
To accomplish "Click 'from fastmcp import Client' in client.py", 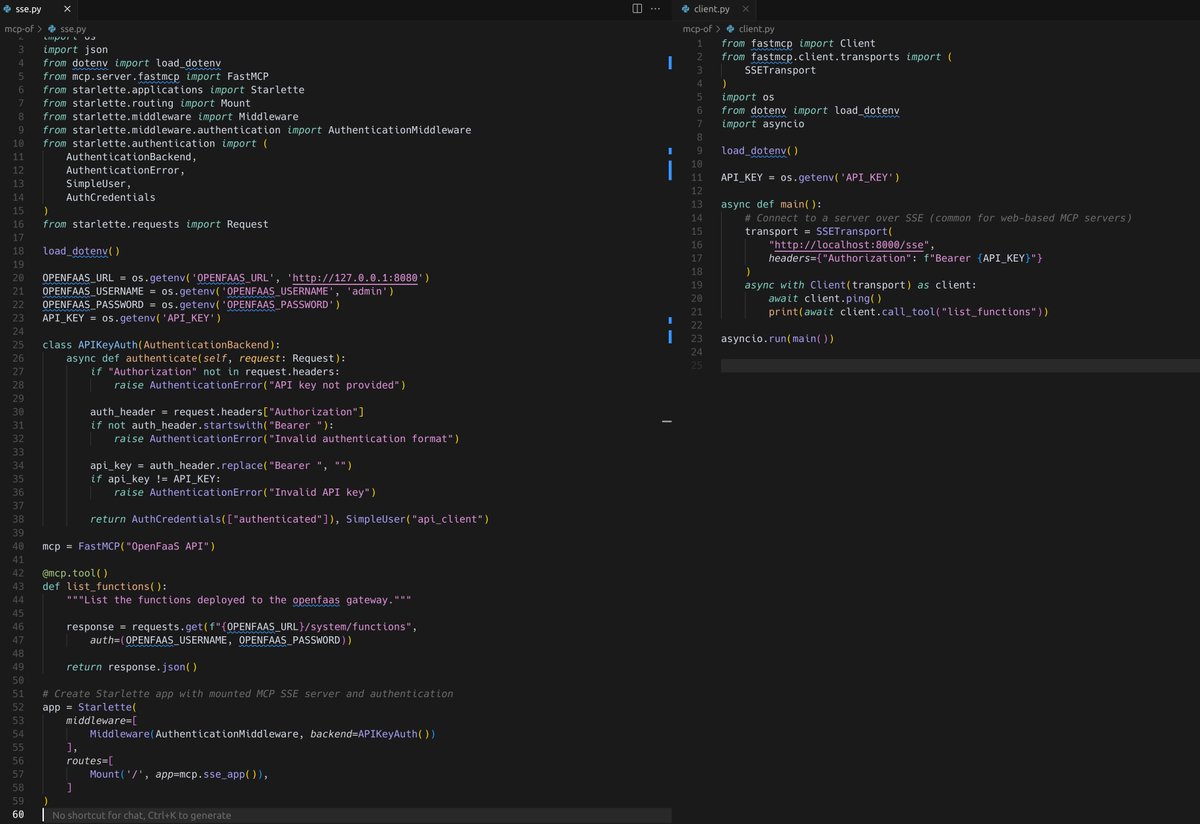I will click(798, 43).
